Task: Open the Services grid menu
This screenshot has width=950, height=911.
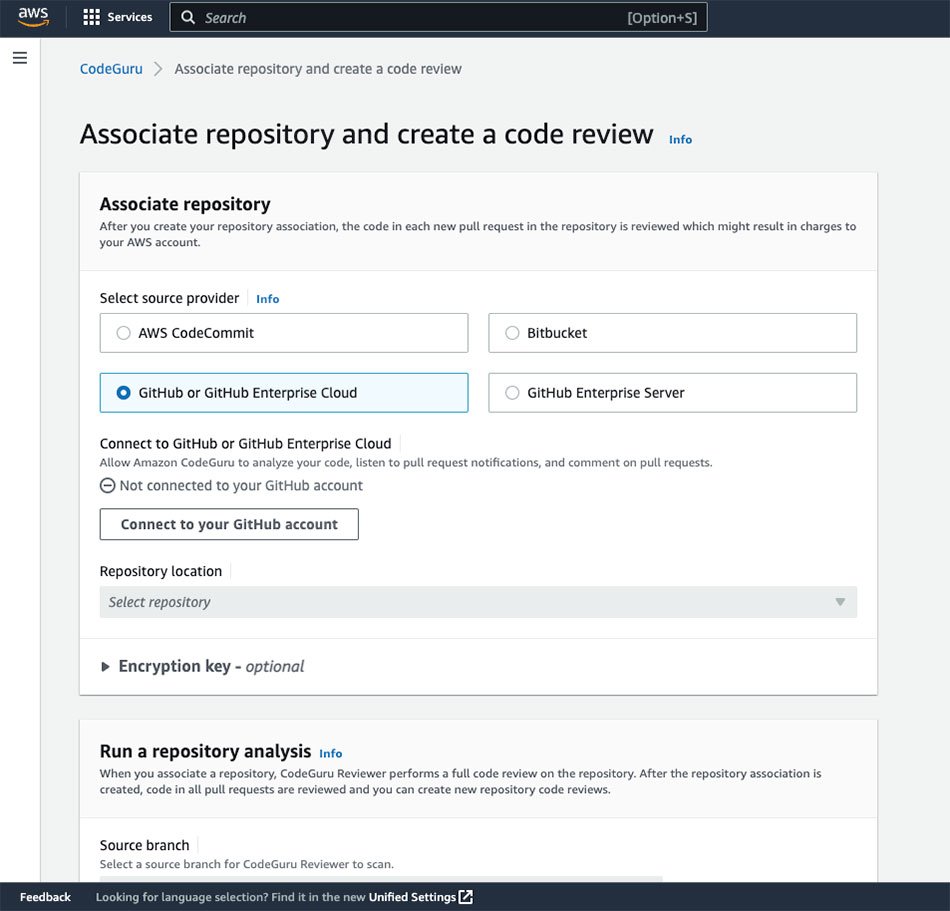Action: 92,17
